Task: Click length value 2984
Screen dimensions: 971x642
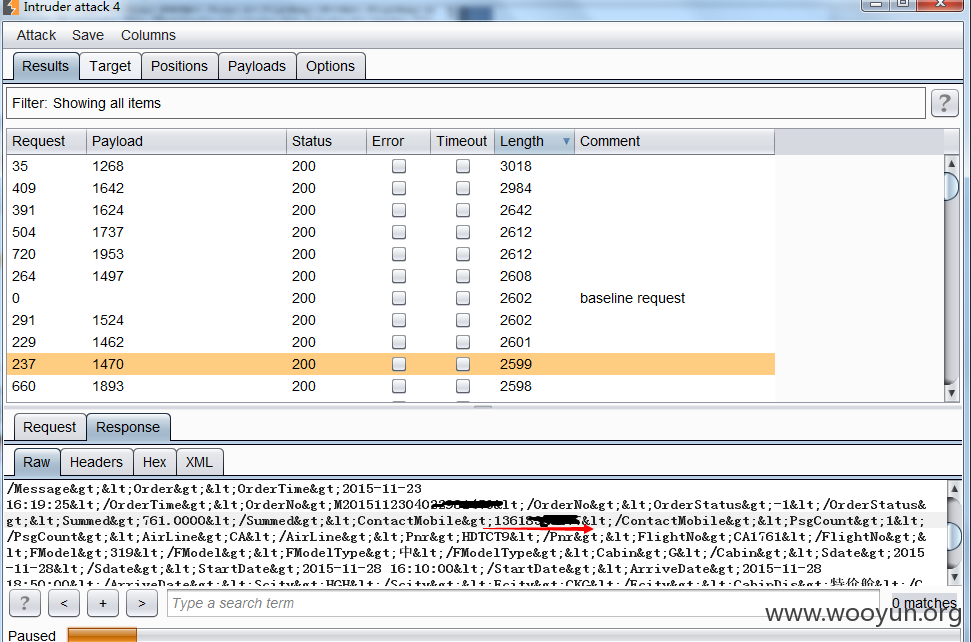Action: pos(516,188)
